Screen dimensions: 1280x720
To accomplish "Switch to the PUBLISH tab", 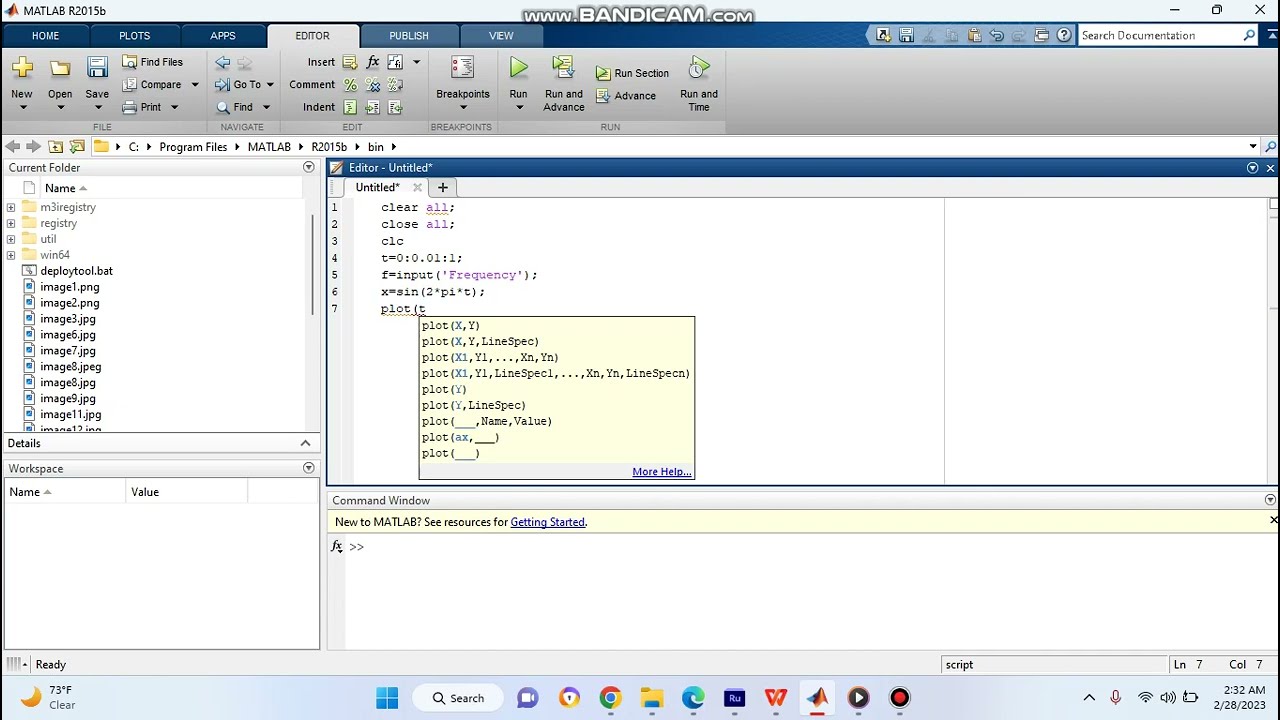I will click(x=408, y=36).
